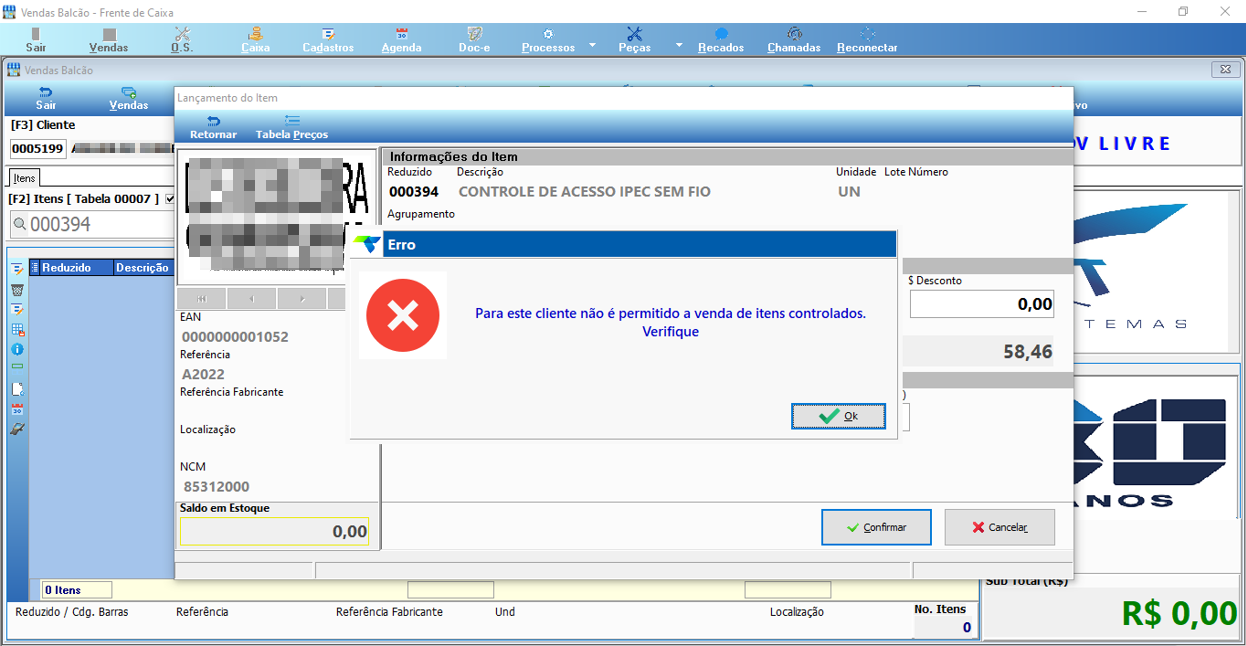Click the Saldo em Estoque value field
This screenshot has width=1246, height=646.
[274, 531]
